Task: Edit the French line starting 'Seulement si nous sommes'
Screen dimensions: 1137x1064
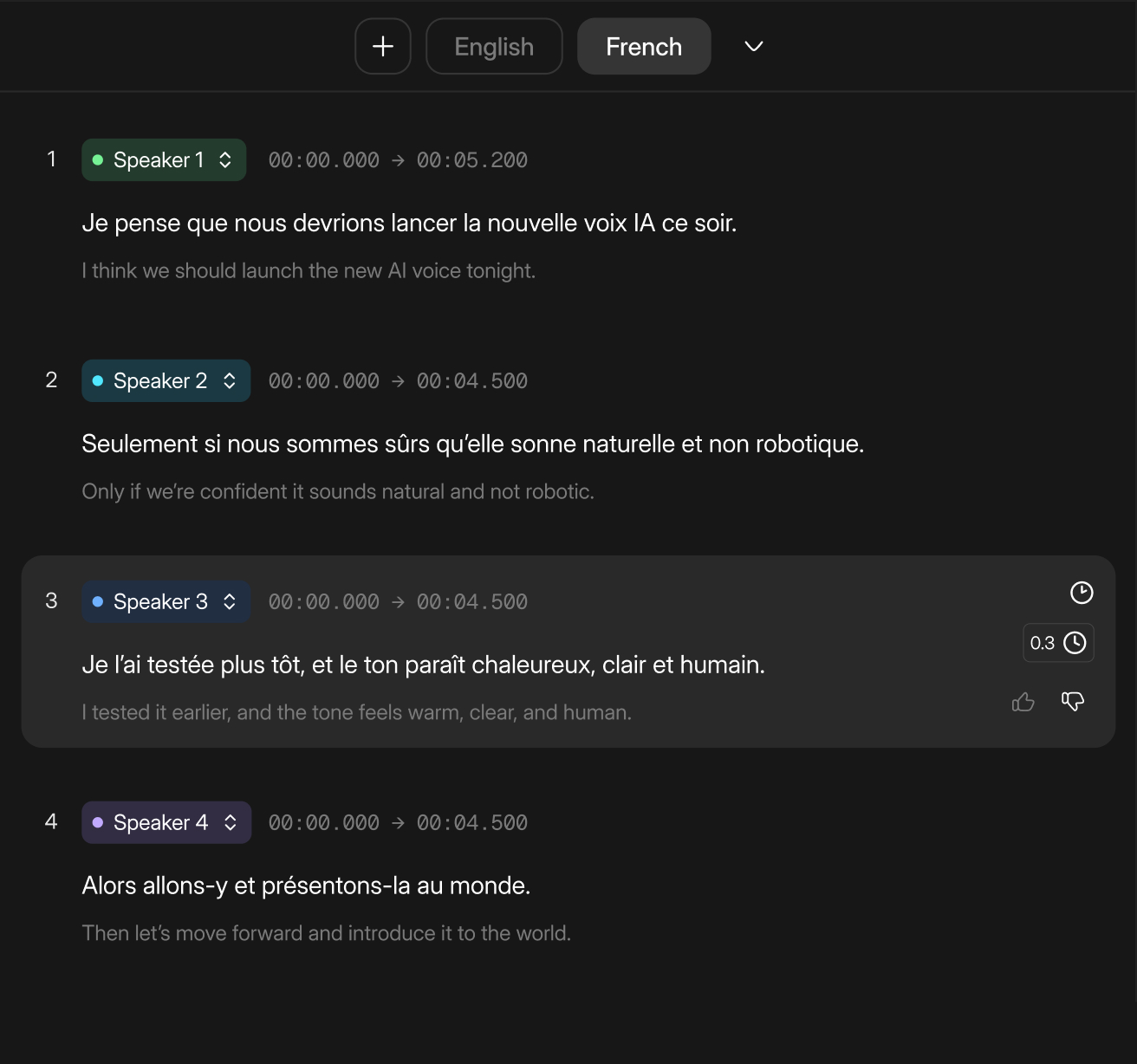Action: point(473,444)
